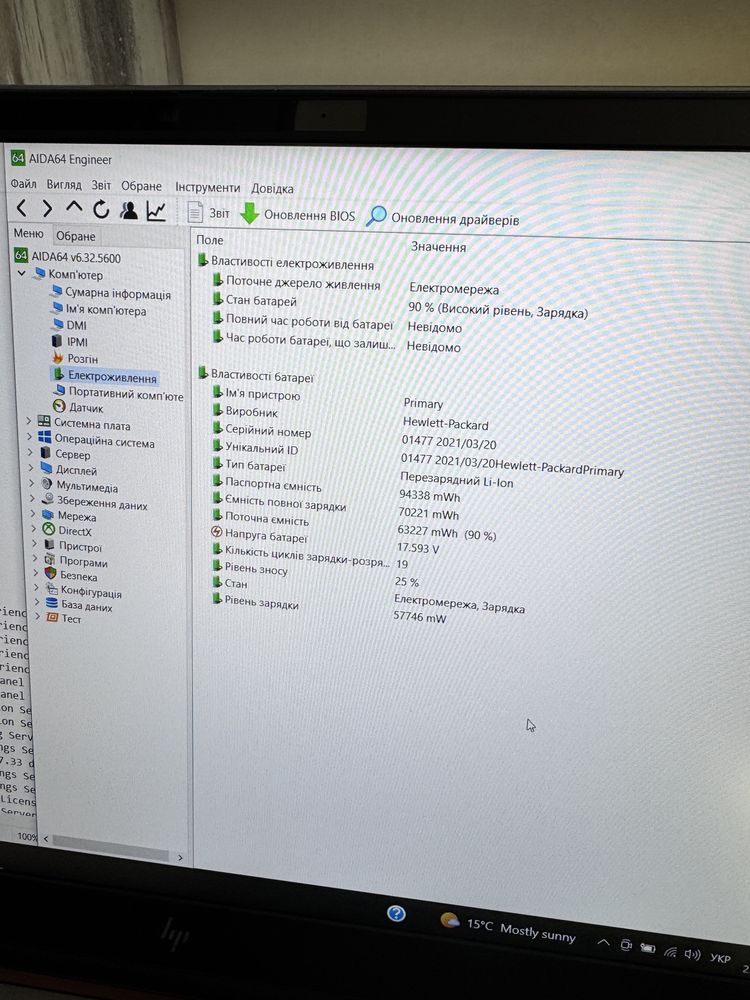Click the Тест tree icon
The width and height of the screenshot is (750, 1000).
coord(52,617)
